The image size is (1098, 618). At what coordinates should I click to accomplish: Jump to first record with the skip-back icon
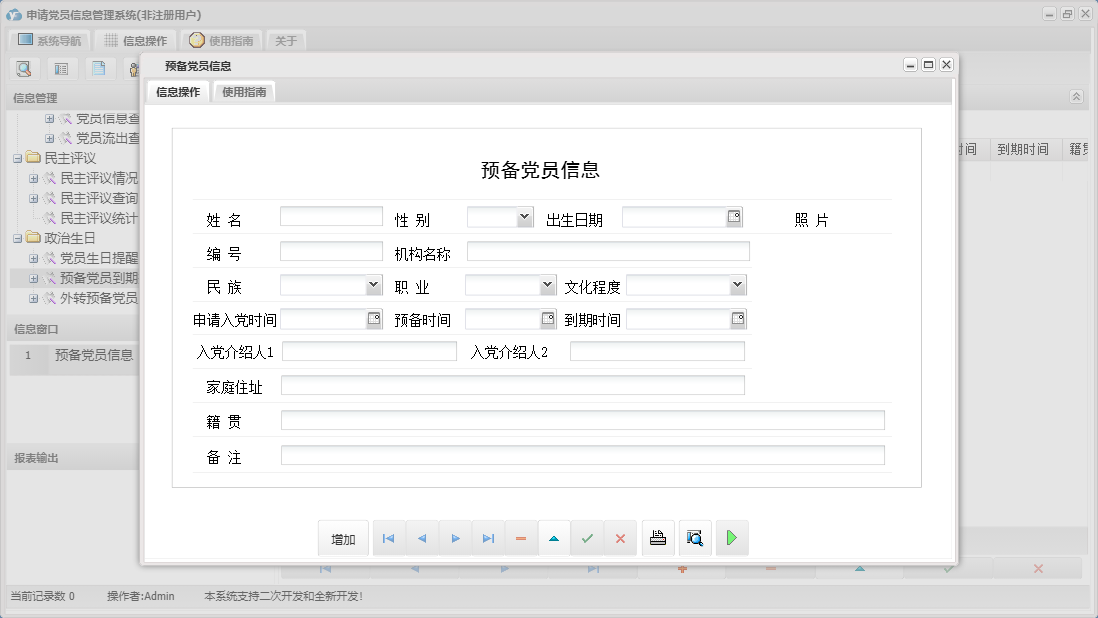[388, 538]
